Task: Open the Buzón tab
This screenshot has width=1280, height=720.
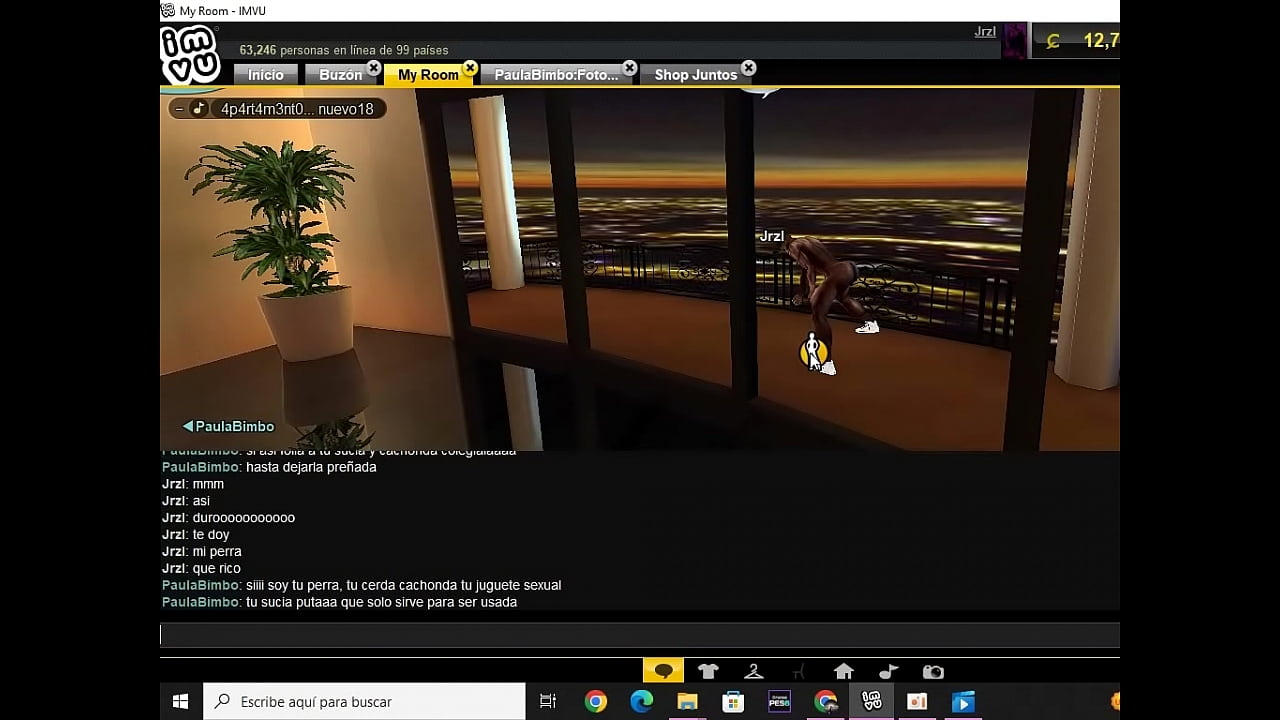Action: (340, 75)
